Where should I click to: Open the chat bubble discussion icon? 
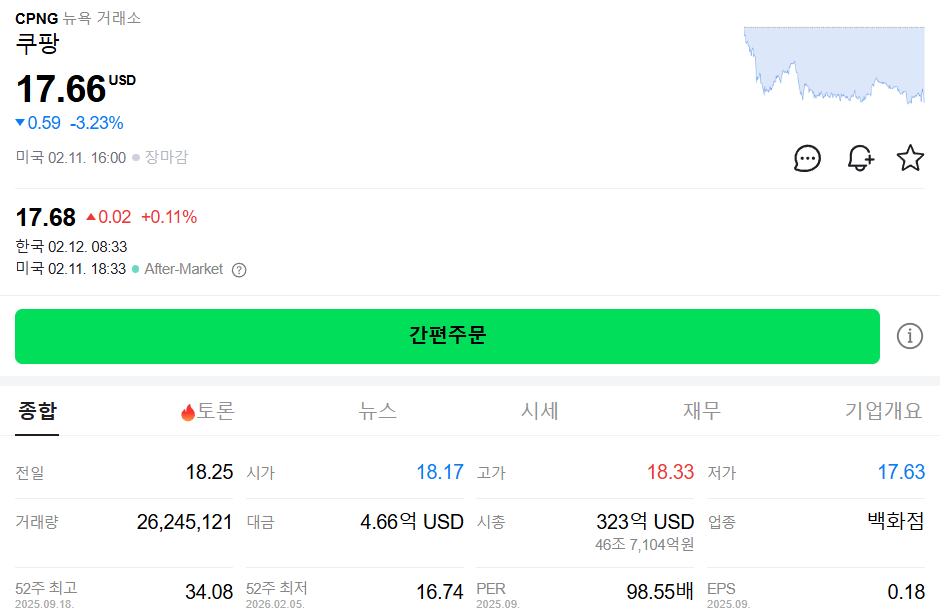[807, 158]
